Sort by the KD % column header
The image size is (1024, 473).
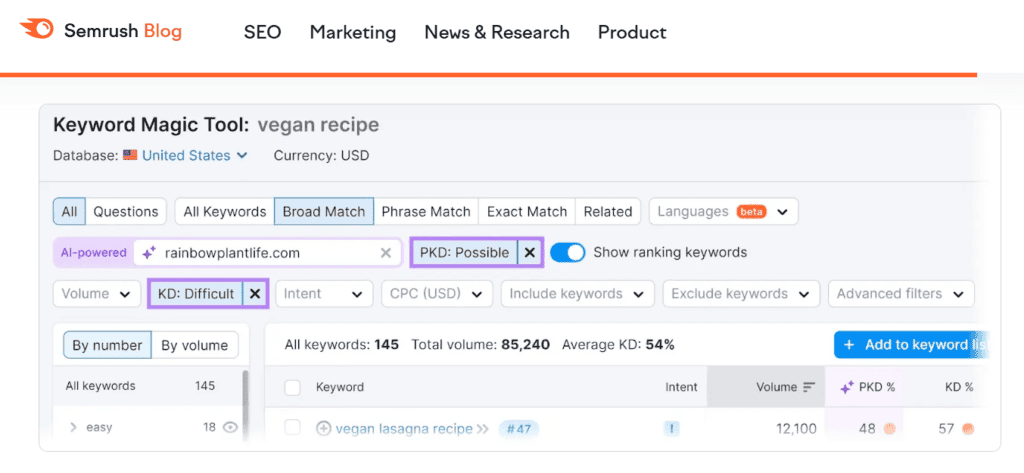959,387
